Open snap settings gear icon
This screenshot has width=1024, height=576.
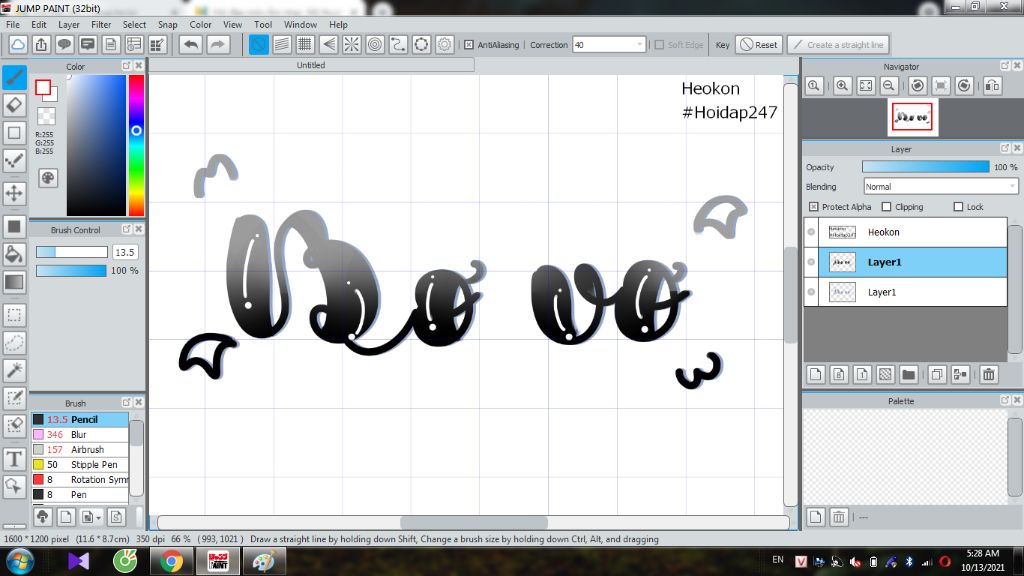(445, 44)
